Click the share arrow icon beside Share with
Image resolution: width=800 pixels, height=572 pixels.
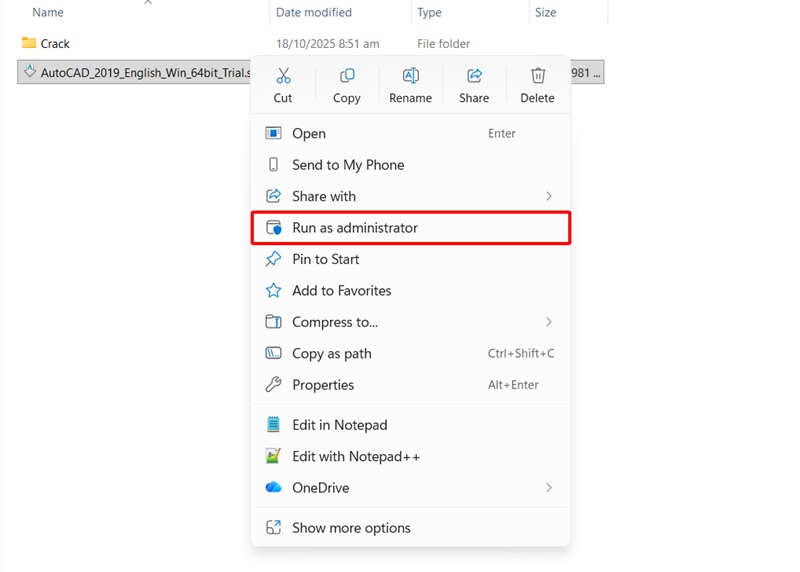pyautogui.click(x=273, y=196)
